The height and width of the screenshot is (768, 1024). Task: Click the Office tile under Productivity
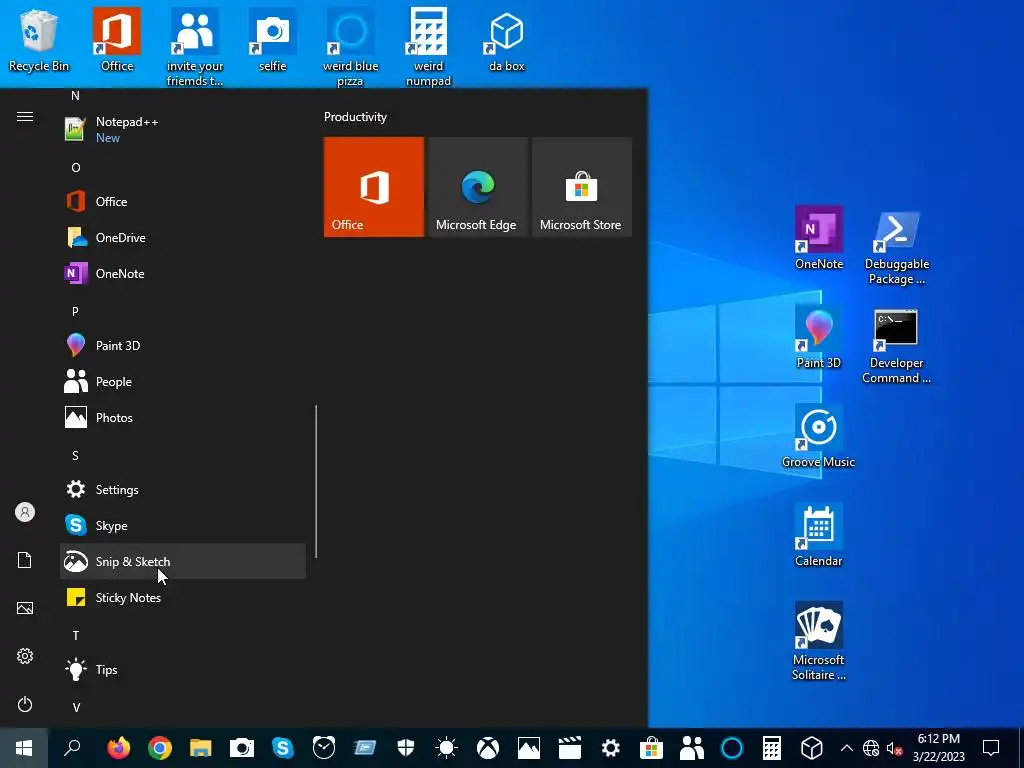[374, 187]
